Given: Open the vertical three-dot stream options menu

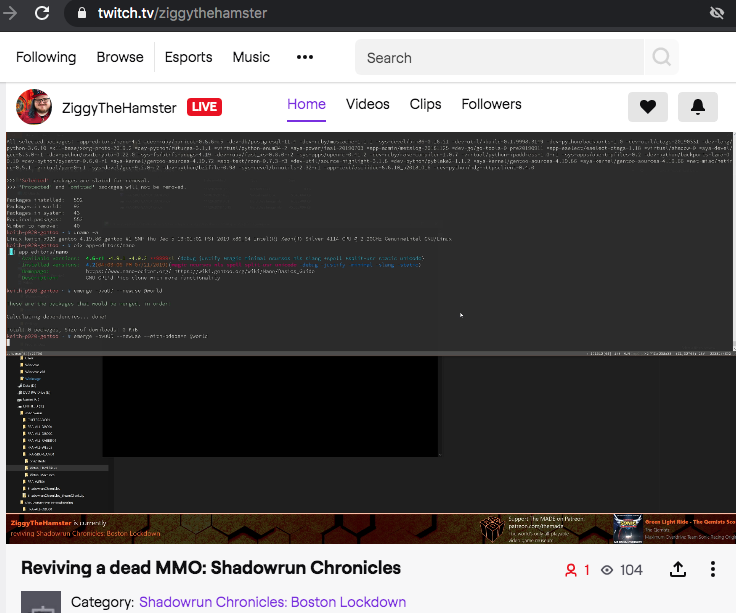Looking at the screenshot, I should [713, 569].
